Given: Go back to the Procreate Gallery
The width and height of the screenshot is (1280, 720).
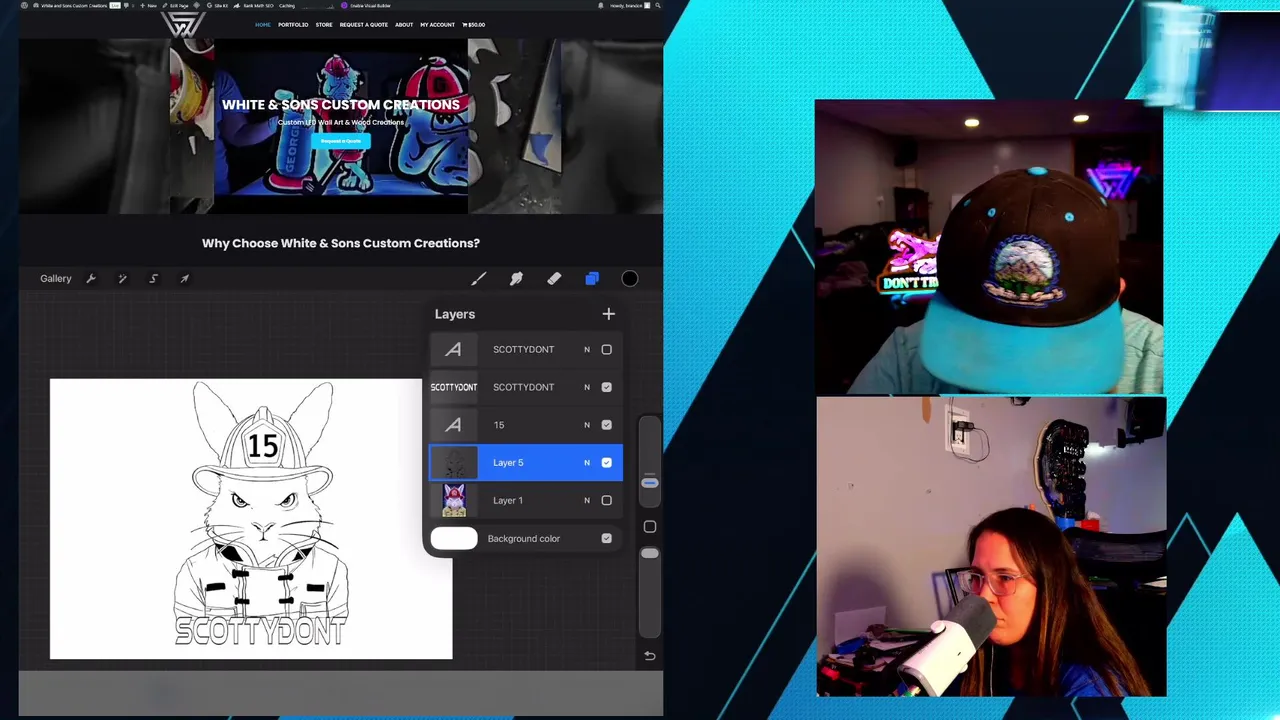Looking at the screenshot, I should [56, 279].
